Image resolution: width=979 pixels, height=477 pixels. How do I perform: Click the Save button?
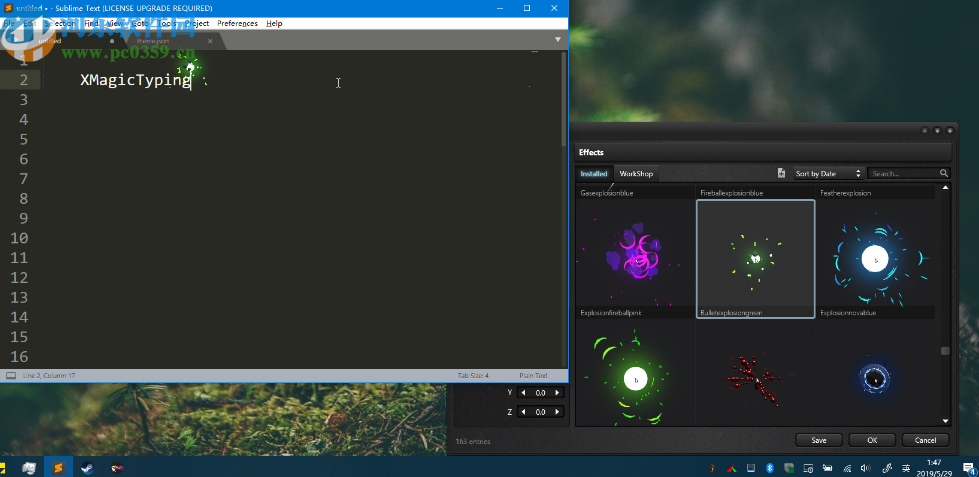click(x=819, y=440)
